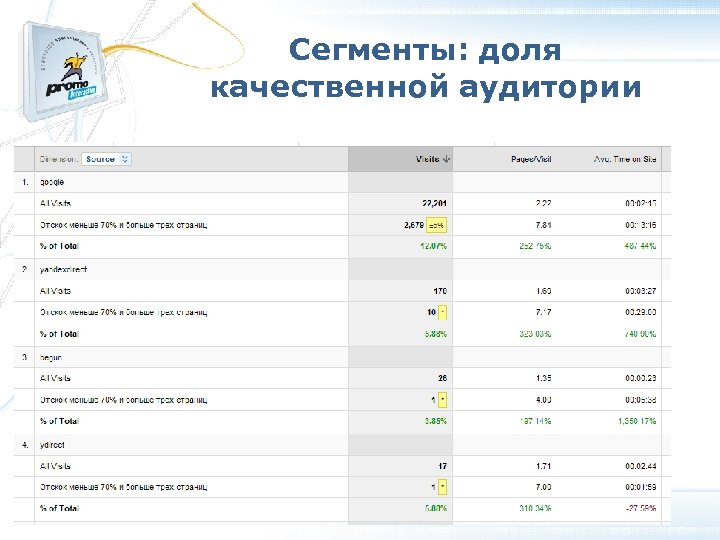Screen dimensions: 720x540
Task: Select ydirect pages per visit 7.00
Action: click(543, 487)
